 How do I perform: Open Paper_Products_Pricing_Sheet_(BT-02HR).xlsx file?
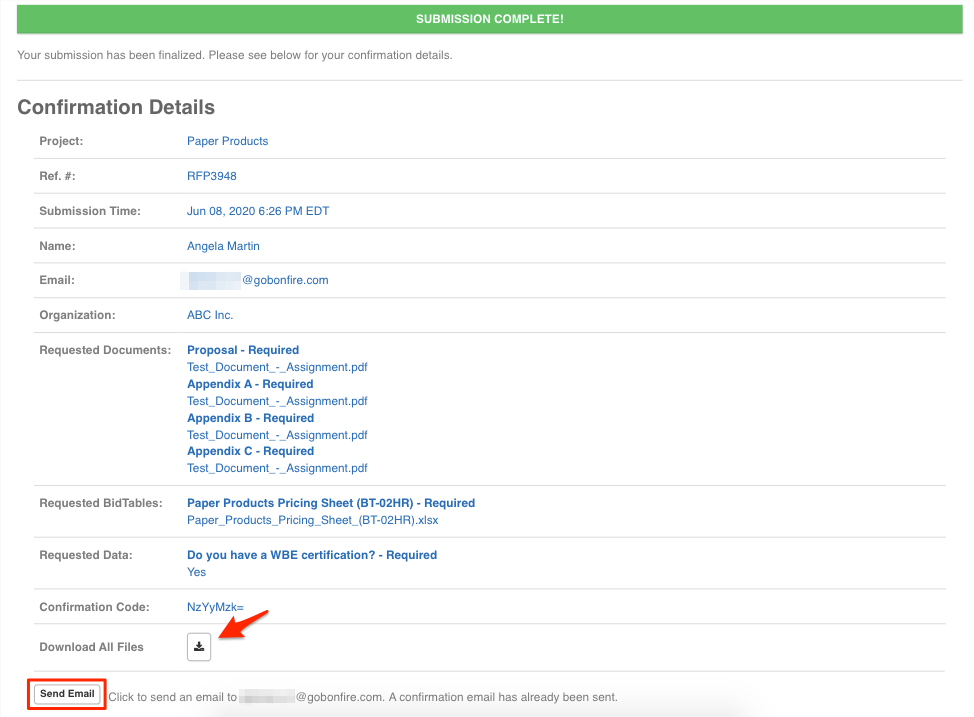pyautogui.click(x=312, y=520)
